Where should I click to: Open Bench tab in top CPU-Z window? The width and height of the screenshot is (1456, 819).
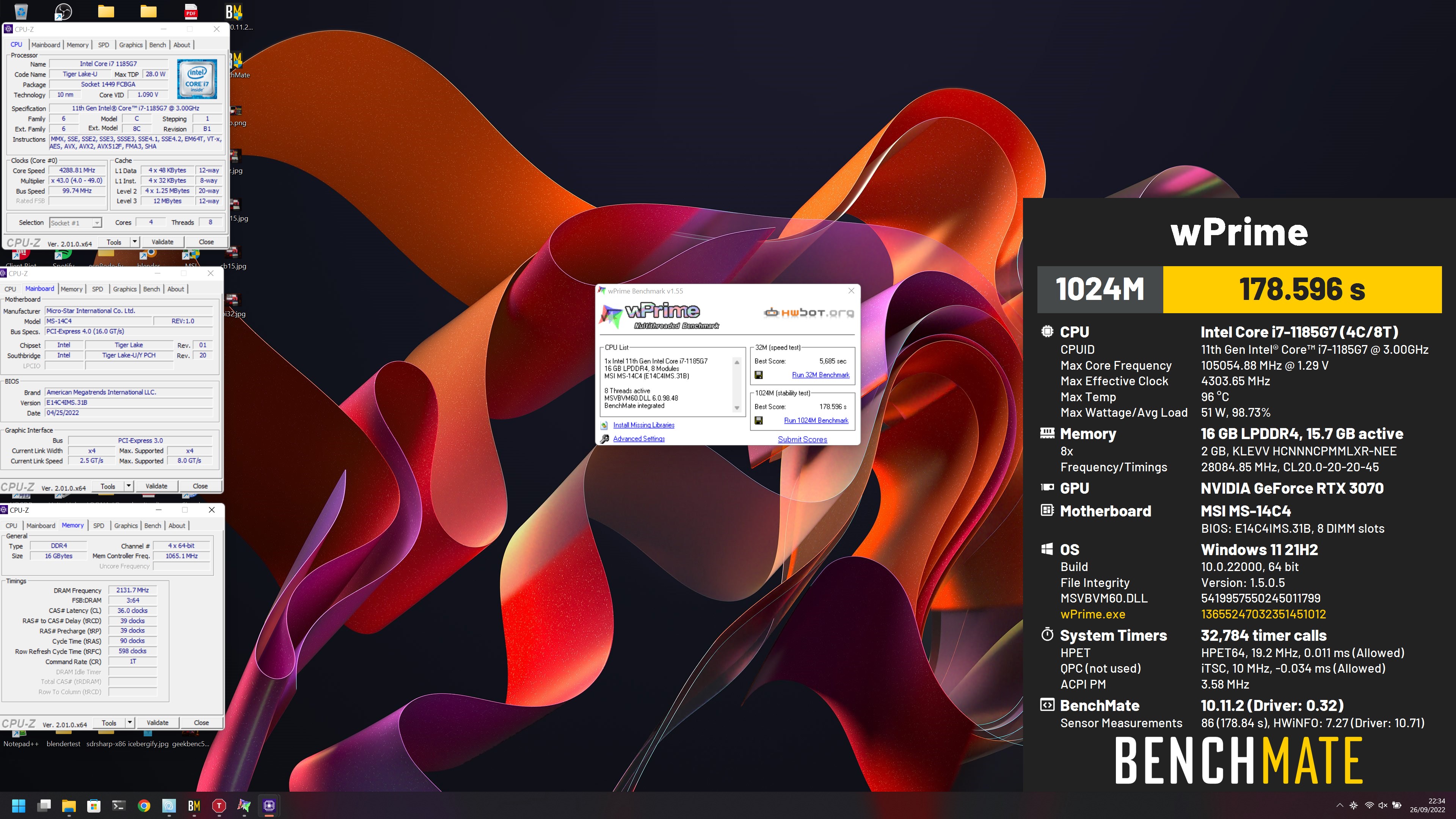pos(158,45)
